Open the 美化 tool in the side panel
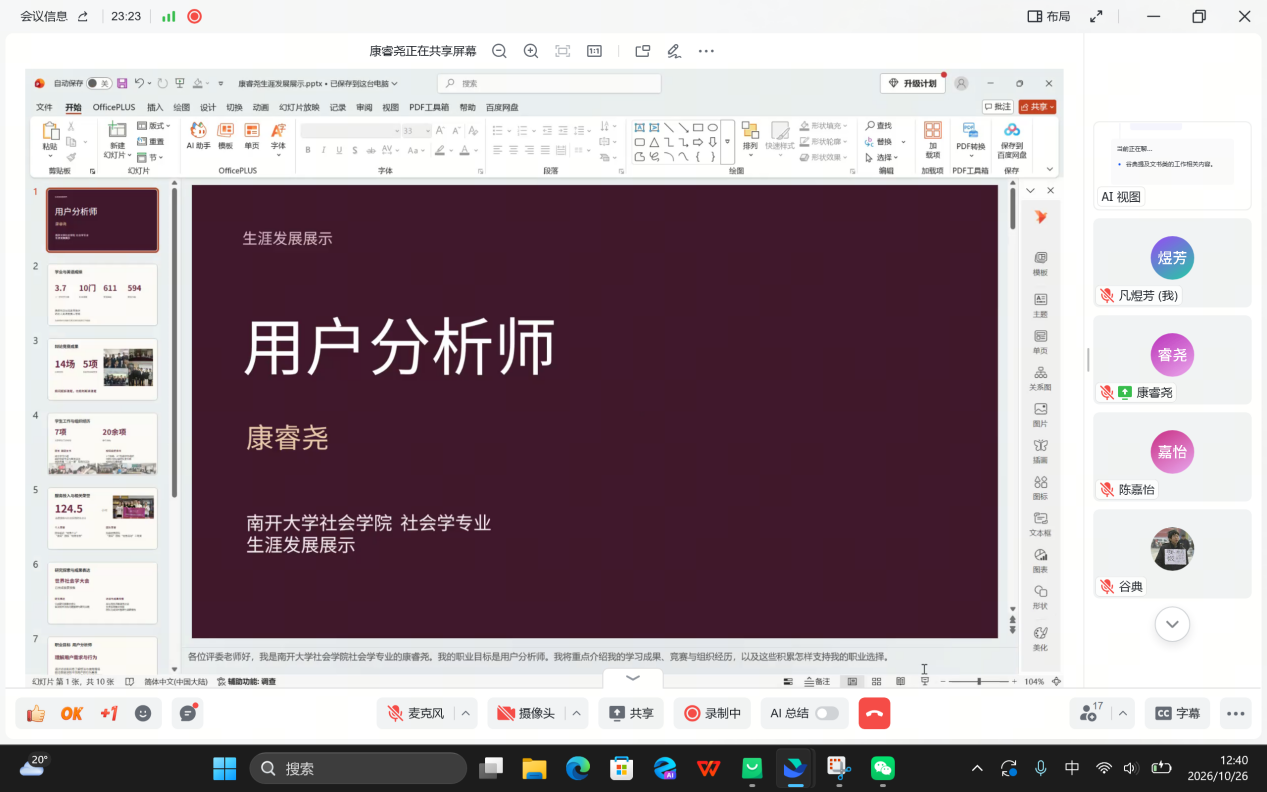 (x=1040, y=638)
